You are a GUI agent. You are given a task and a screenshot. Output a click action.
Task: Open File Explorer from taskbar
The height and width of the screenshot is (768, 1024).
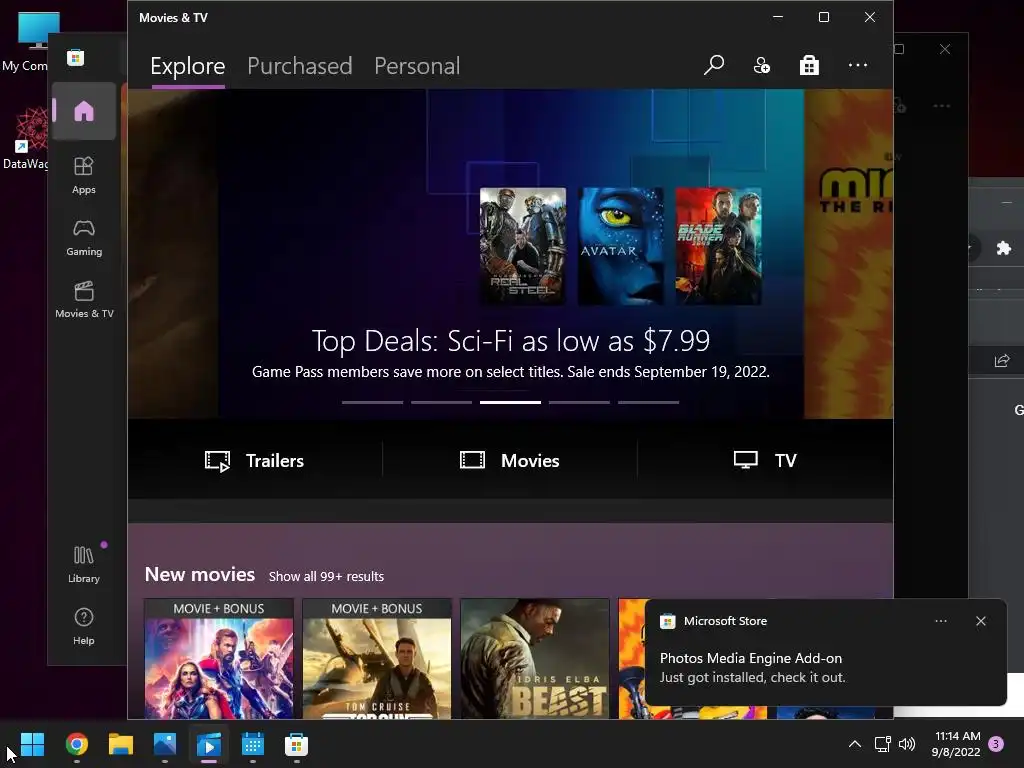pyautogui.click(x=121, y=744)
